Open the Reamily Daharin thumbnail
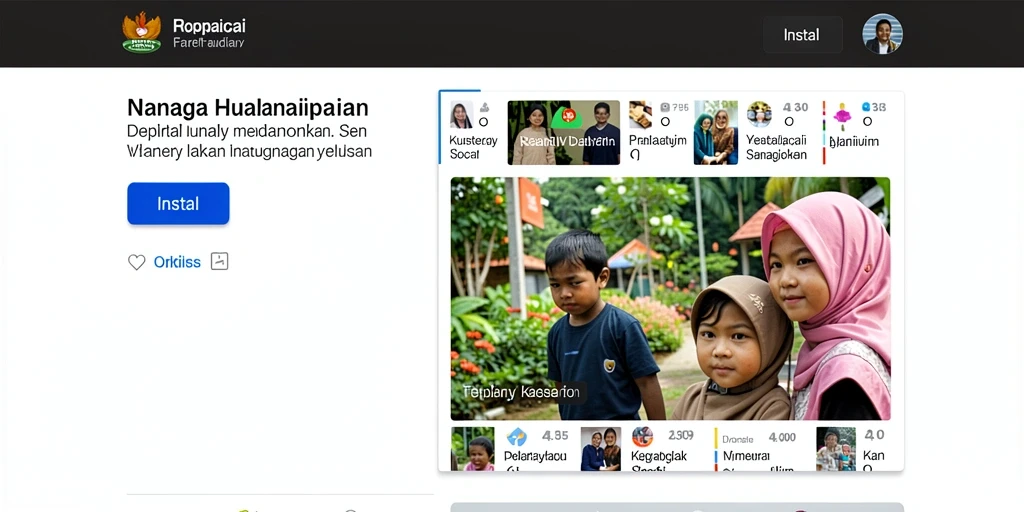The width and height of the screenshot is (1024, 512). (x=564, y=133)
